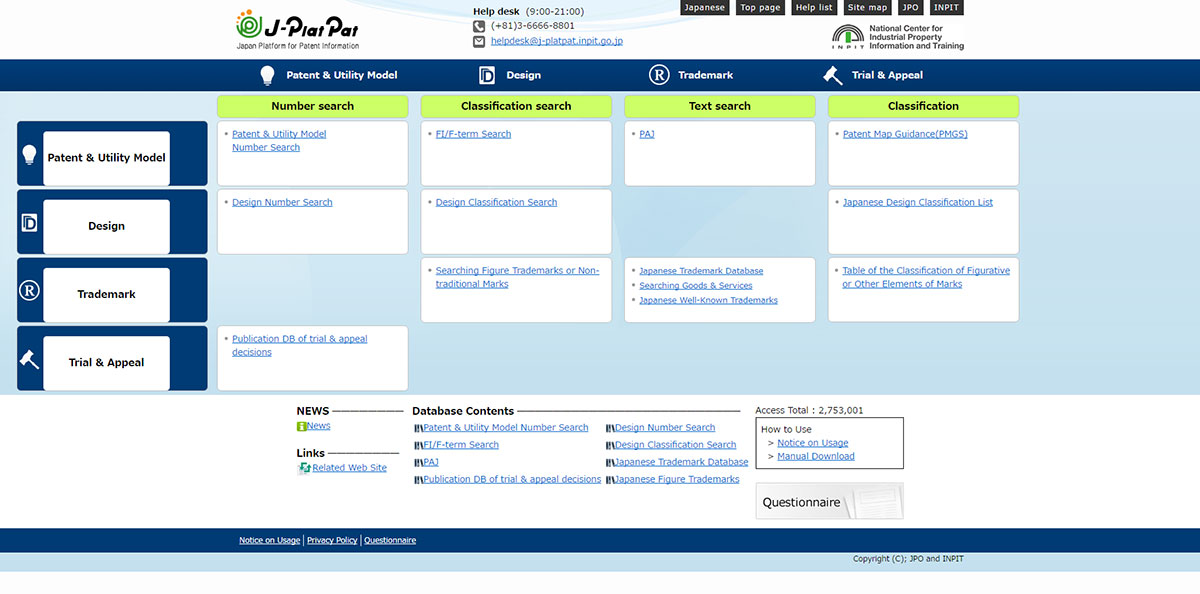Open PAJ under Database Contents
The image size is (1200, 594).
pyautogui.click(x=430, y=463)
